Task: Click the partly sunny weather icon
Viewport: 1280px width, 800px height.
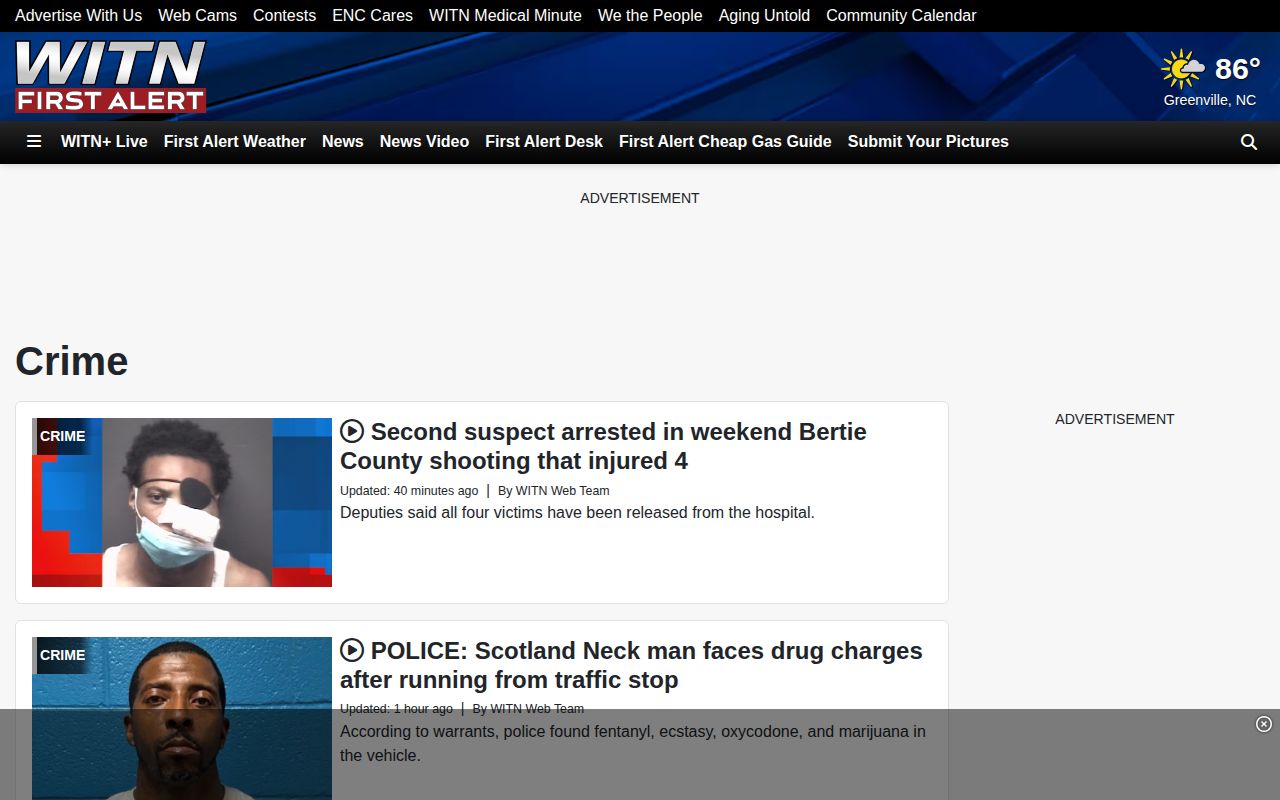Action: (1183, 69)
